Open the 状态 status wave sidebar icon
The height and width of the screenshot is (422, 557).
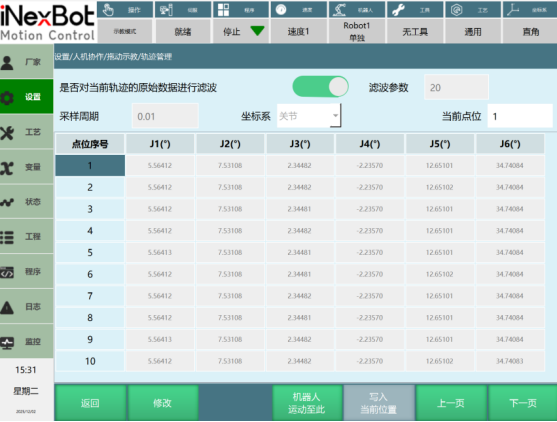[7, 202]
